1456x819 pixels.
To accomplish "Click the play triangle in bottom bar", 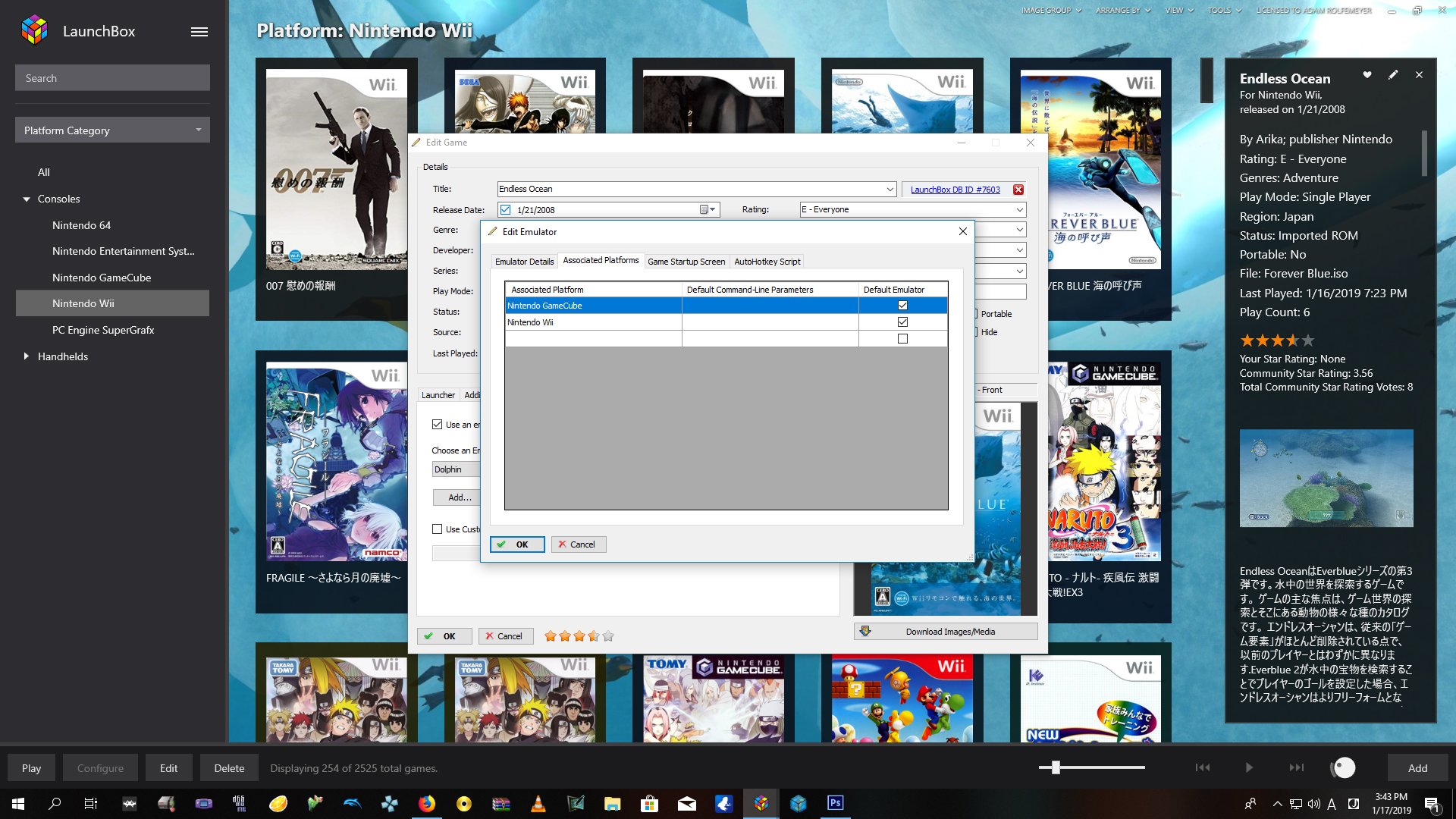I will tap(1249, 767).
